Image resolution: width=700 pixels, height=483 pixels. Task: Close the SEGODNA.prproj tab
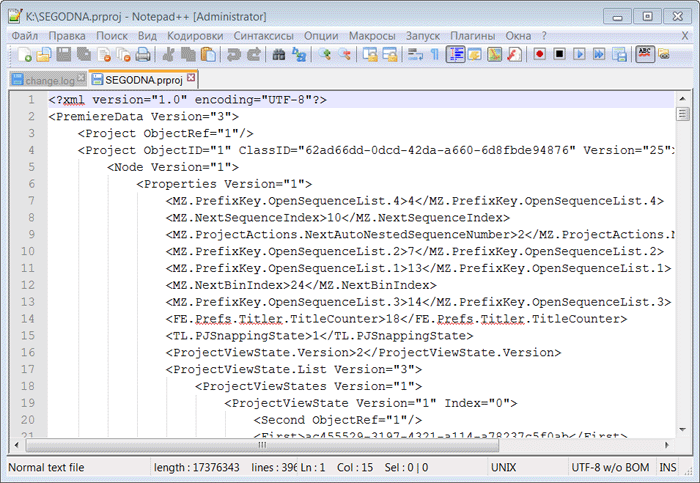pos(191,78)
